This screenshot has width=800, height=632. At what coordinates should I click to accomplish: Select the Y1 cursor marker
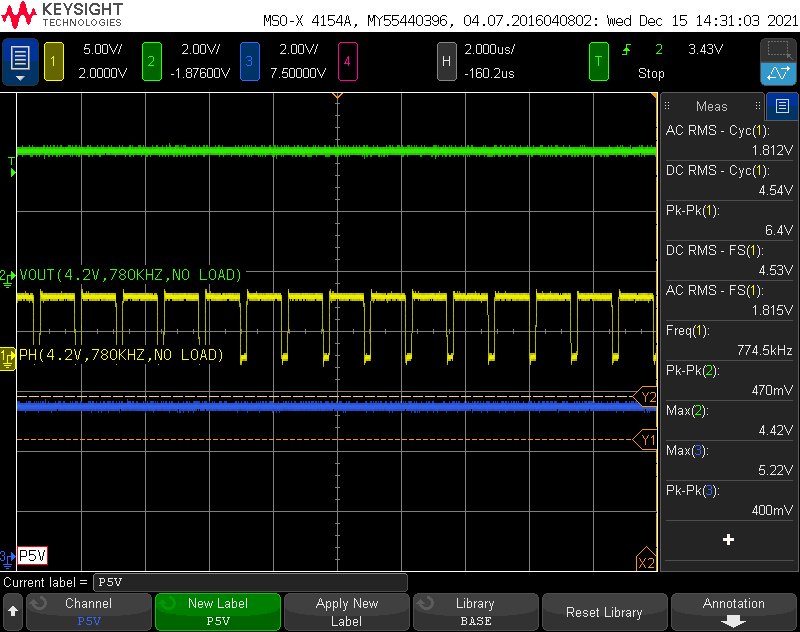(x=645, y=439)
